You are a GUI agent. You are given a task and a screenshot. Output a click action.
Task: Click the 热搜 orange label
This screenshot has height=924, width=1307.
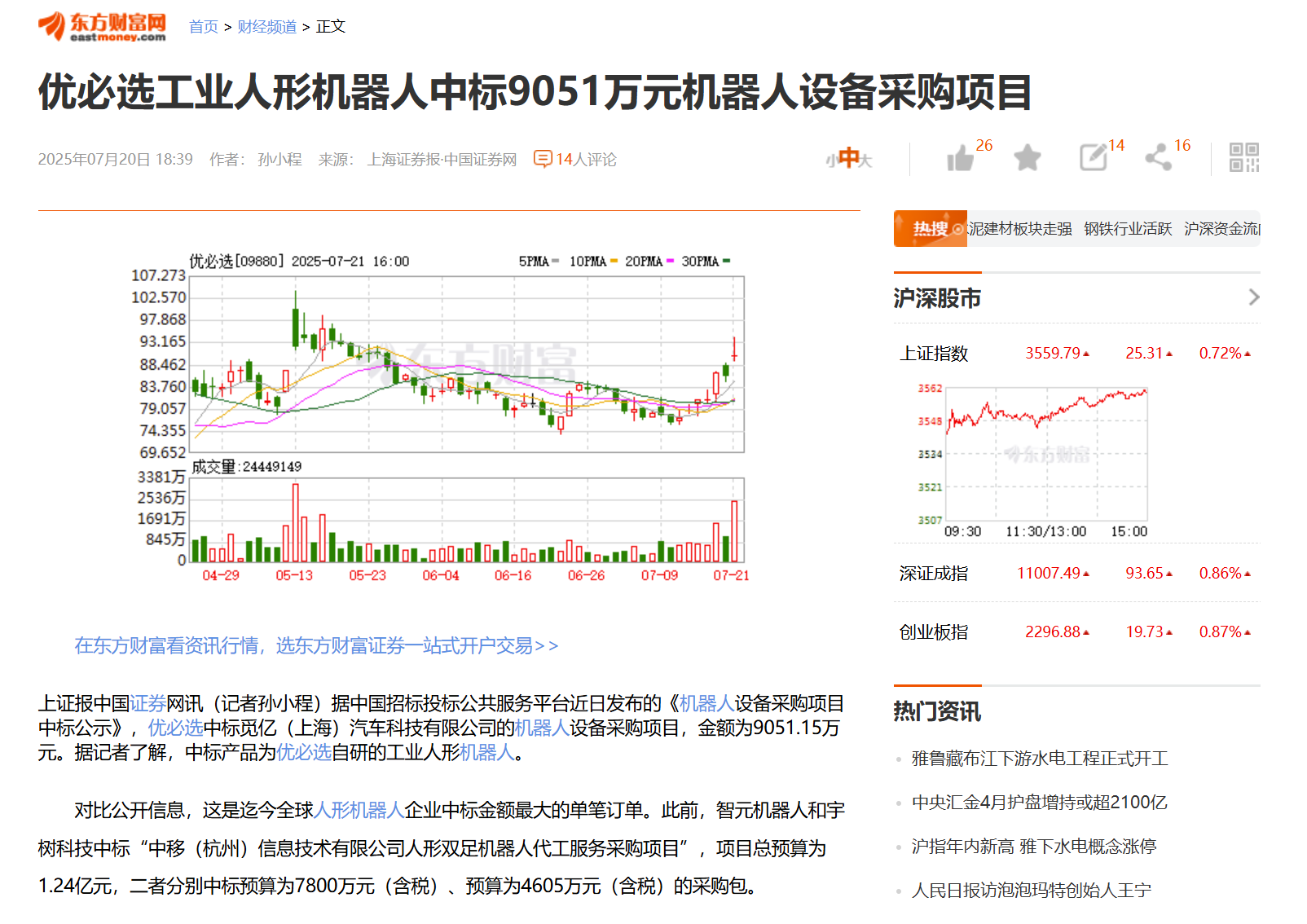tap(930, 229)
